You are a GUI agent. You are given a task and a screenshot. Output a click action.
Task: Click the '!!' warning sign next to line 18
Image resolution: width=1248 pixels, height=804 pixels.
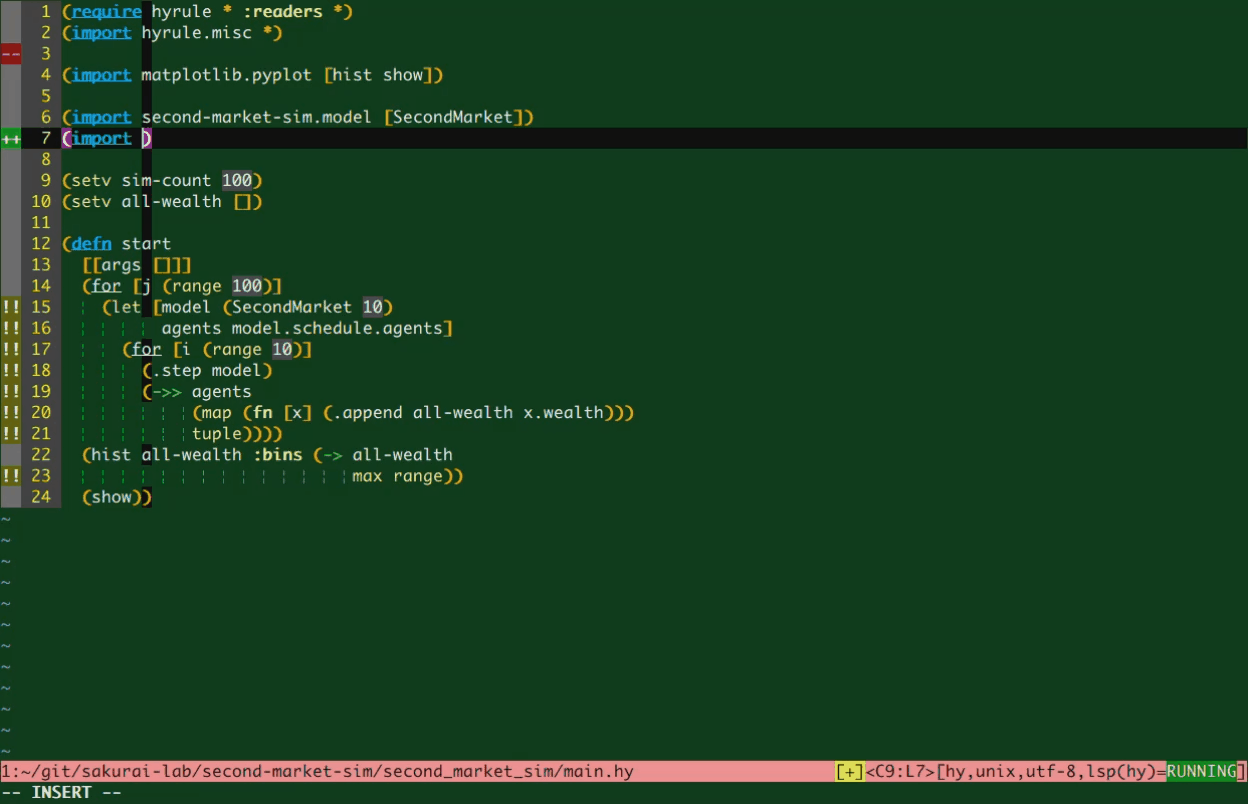(10, 370)
